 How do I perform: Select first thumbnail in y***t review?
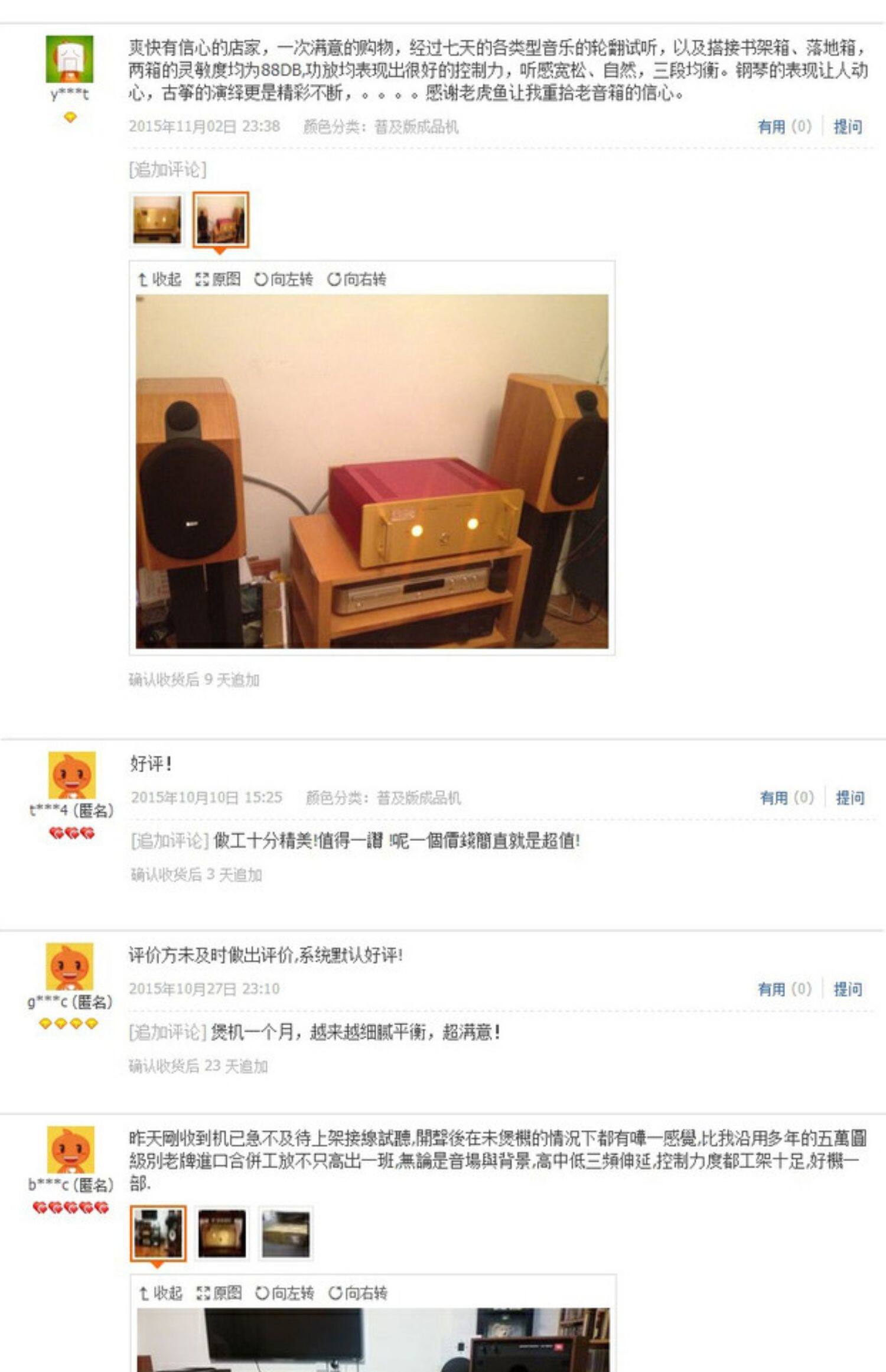tap(157, 220)
